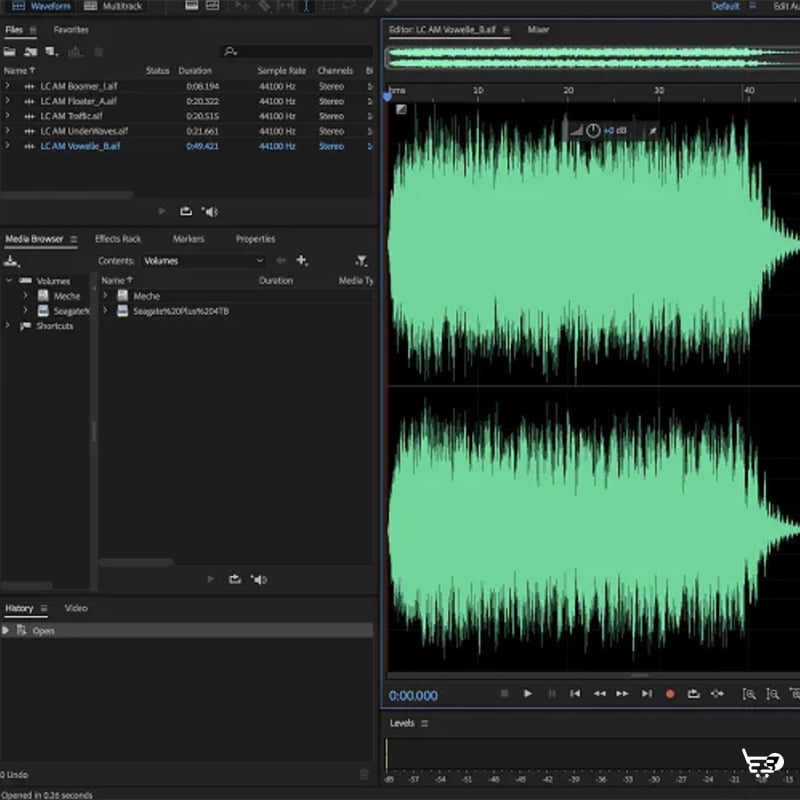The width and height of the screenshot is (800, 800).
Task: Open the Contents Volumes dropdown
Action: (203, 261)
